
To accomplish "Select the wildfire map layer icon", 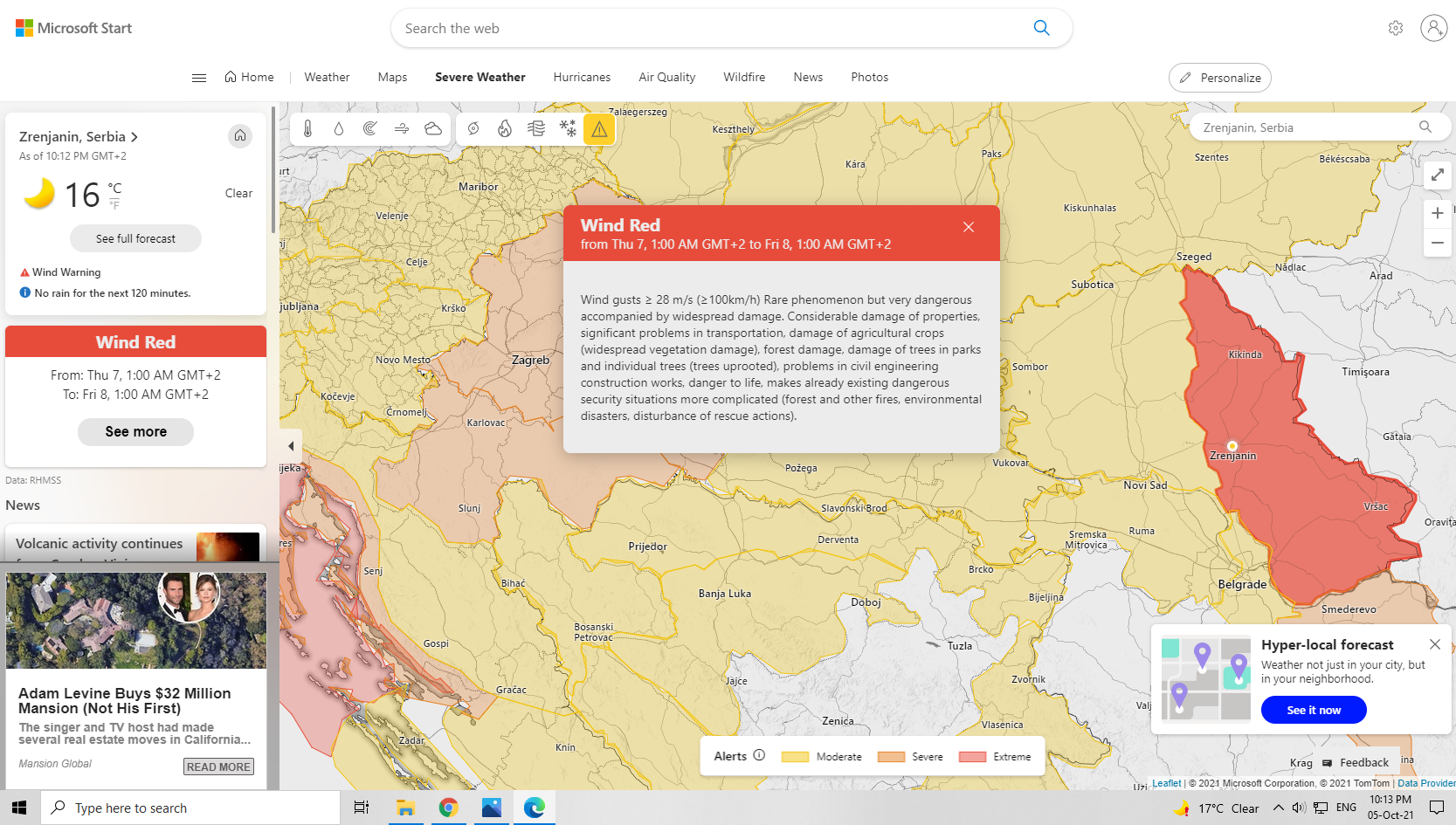I will [505, 129].
